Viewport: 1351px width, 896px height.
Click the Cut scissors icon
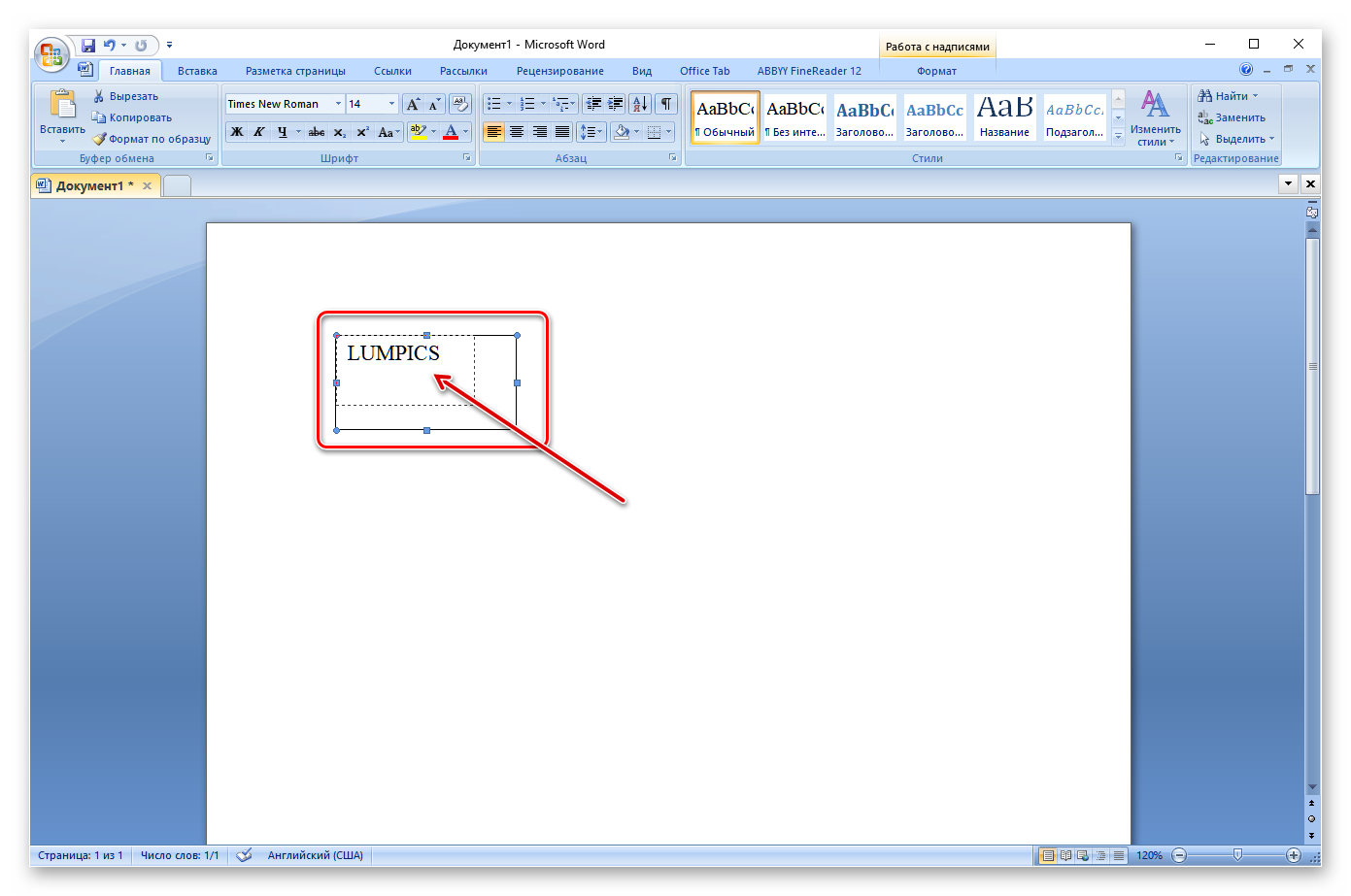pyautogui.click(x=99, y=96)
